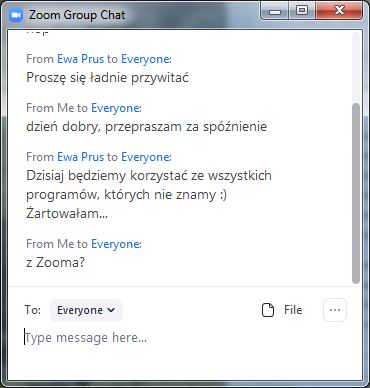The height and width of the screenshot is (388, 370).
Task: Click 'Everyone' link above 'dzień dobry' message
Action: click(116, 108)
